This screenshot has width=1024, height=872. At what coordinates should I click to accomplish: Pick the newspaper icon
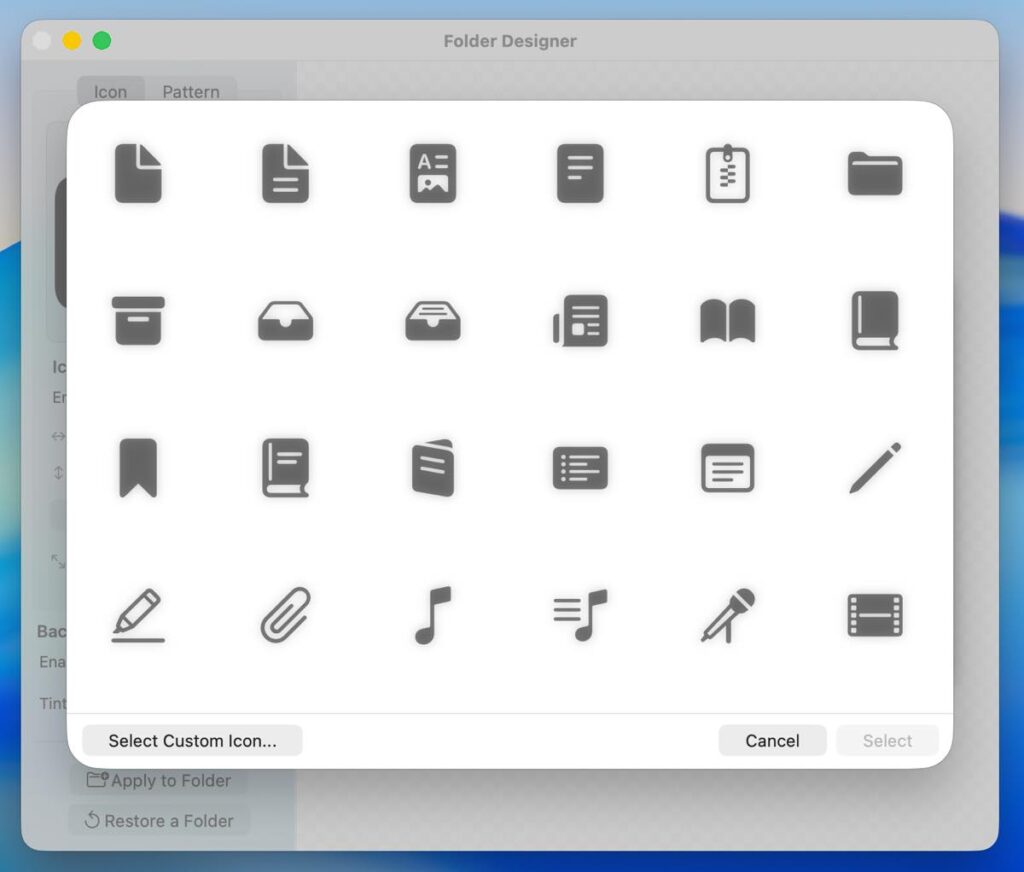(x=580, y=321)
